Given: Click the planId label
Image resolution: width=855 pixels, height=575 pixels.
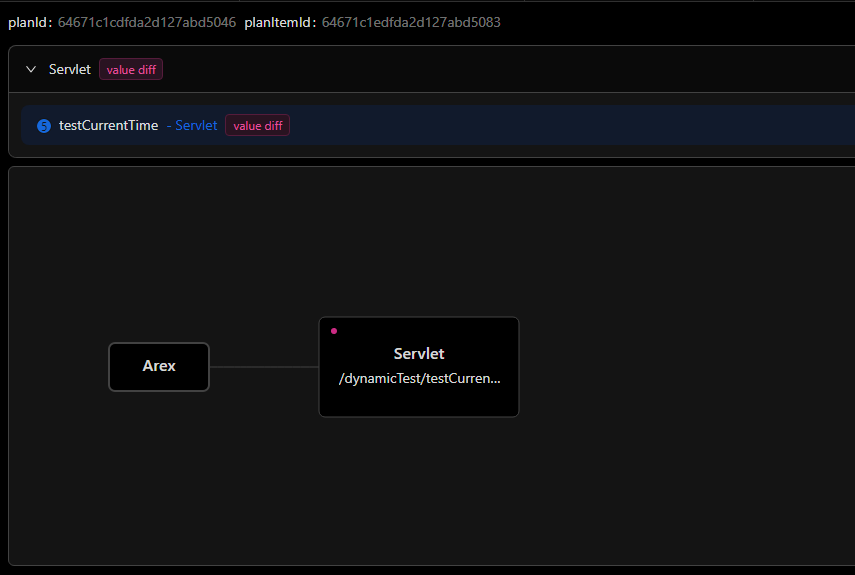Looking at the screenshot, I should pos(30,22).
